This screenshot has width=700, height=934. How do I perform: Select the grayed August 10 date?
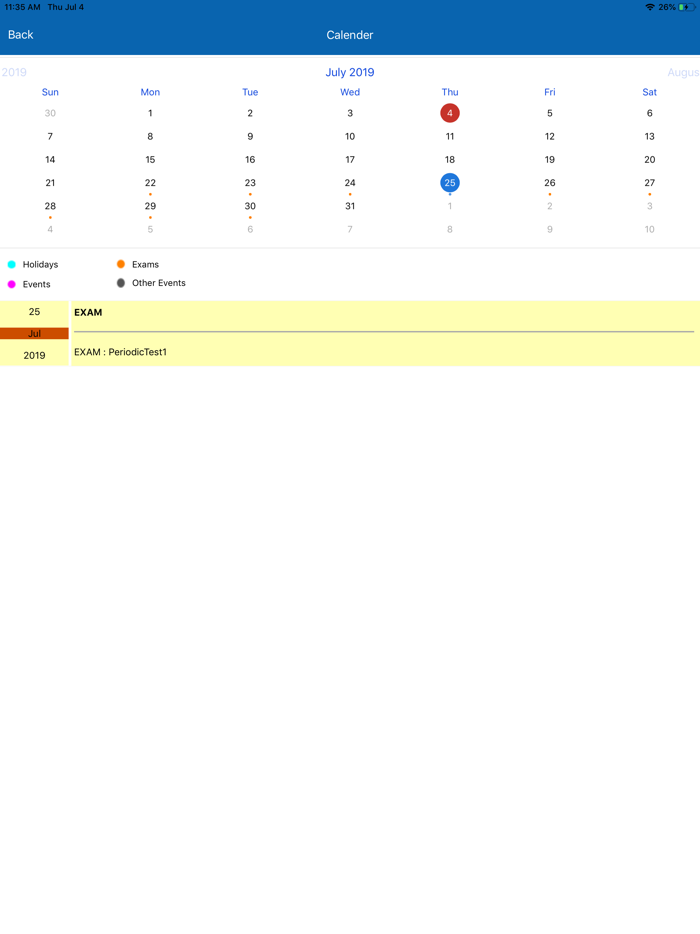(649, 229)
